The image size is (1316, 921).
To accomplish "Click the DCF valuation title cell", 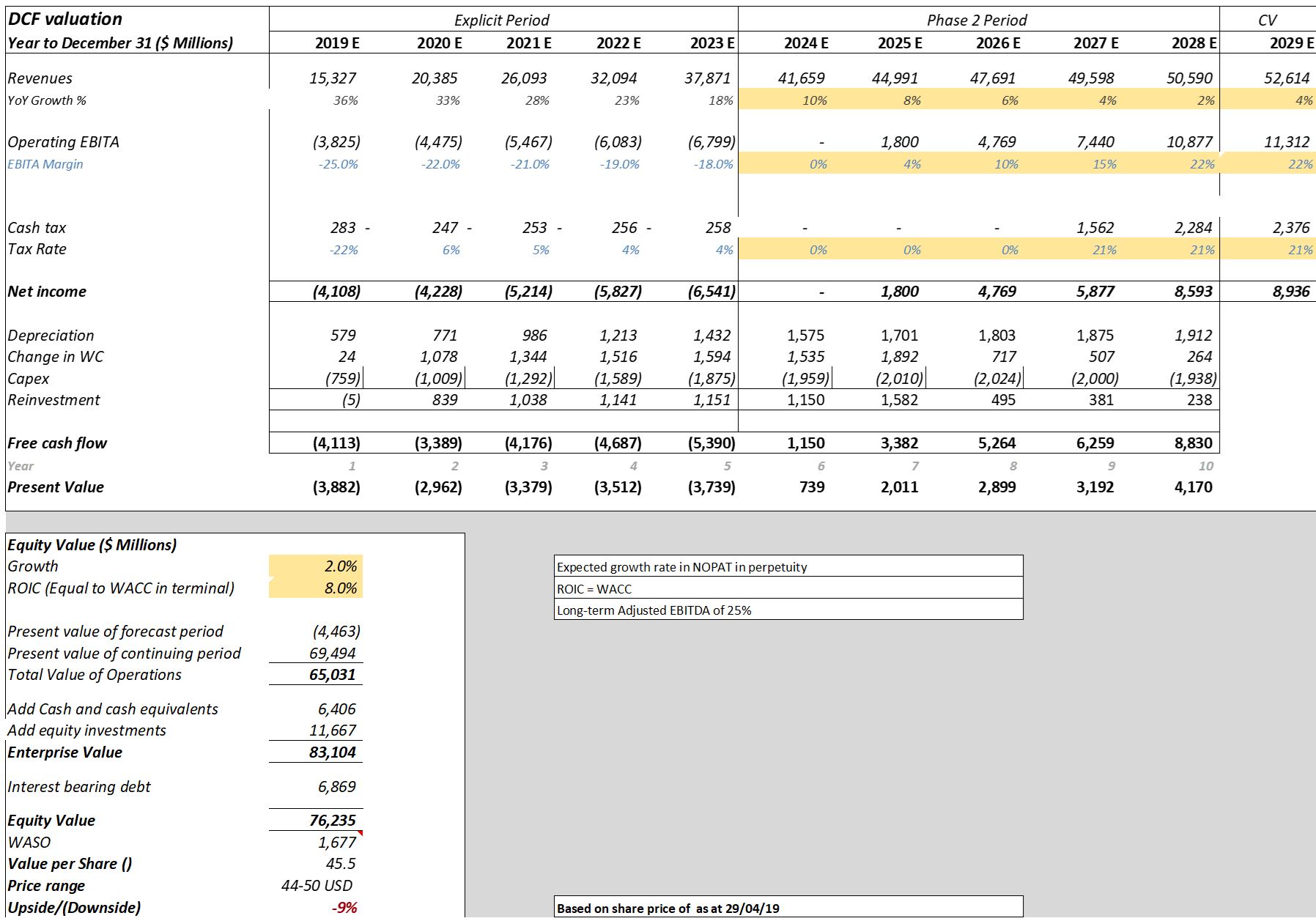I will [66, 19].
